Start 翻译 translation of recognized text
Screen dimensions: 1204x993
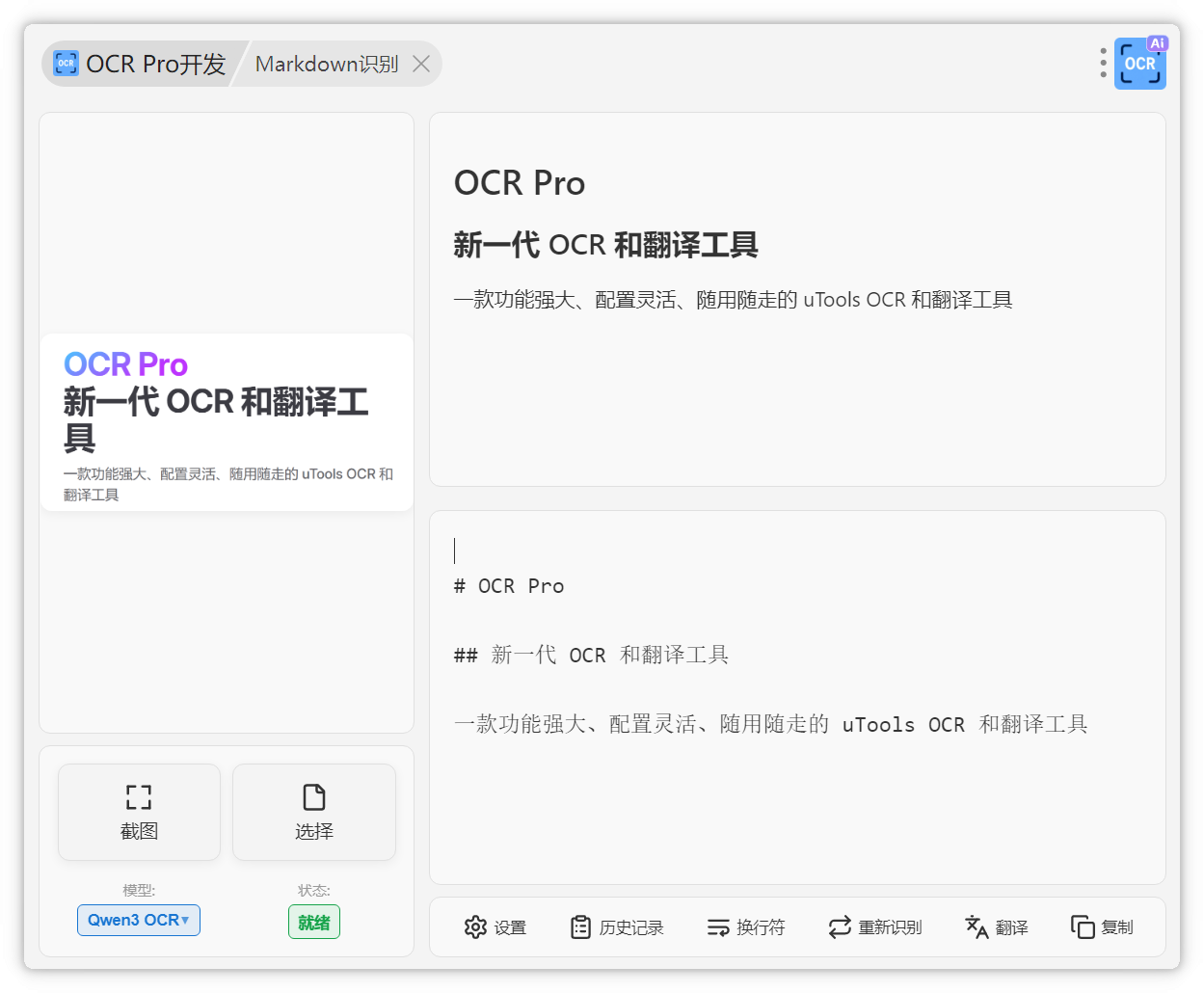tap(996, 926)
